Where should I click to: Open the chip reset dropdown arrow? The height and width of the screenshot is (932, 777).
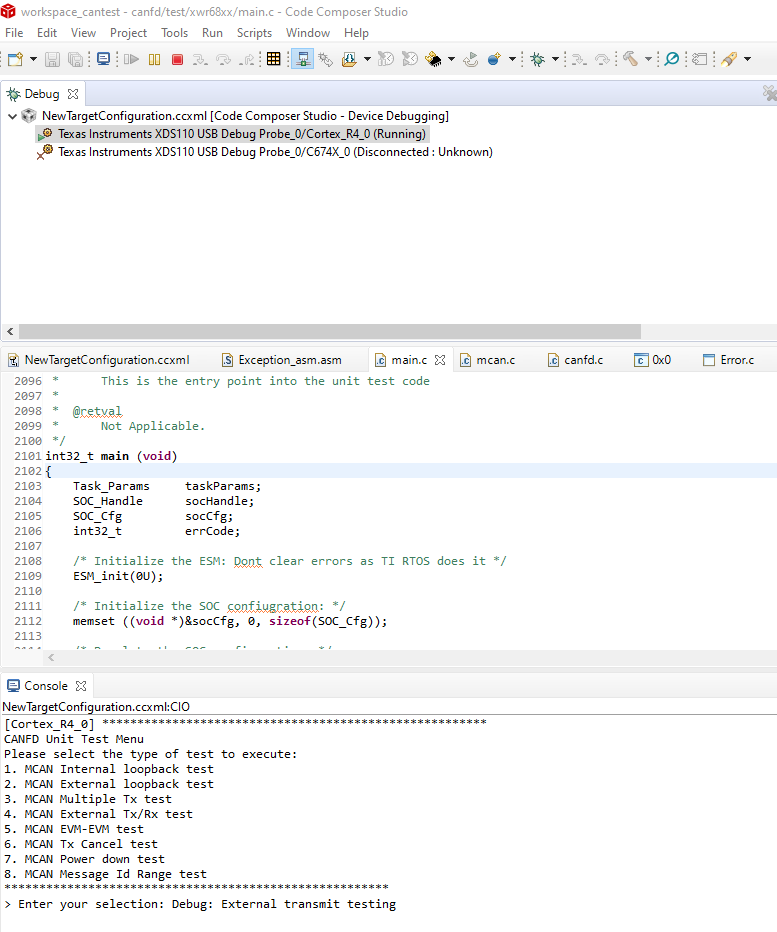coord(451,59)
